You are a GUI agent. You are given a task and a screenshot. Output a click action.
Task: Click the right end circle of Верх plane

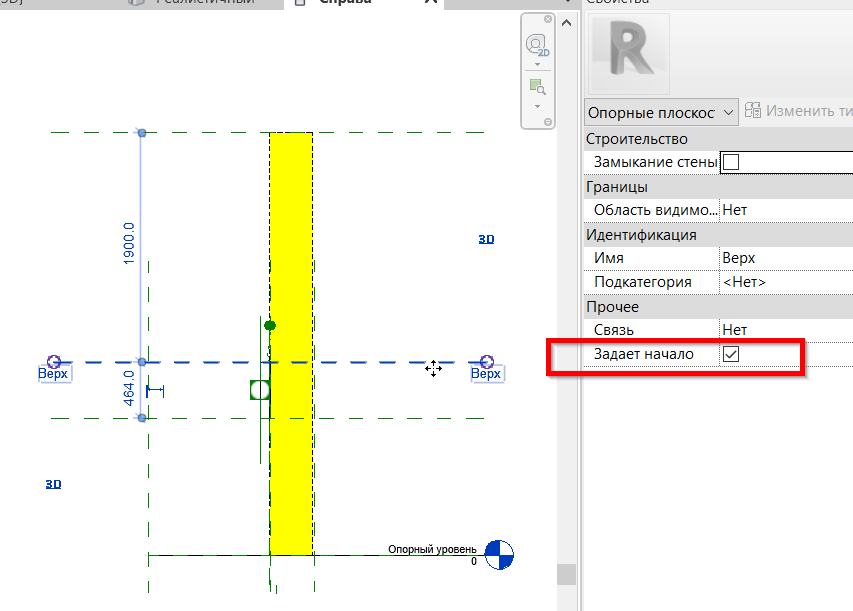pyautogui.click(x=487, y=361)
